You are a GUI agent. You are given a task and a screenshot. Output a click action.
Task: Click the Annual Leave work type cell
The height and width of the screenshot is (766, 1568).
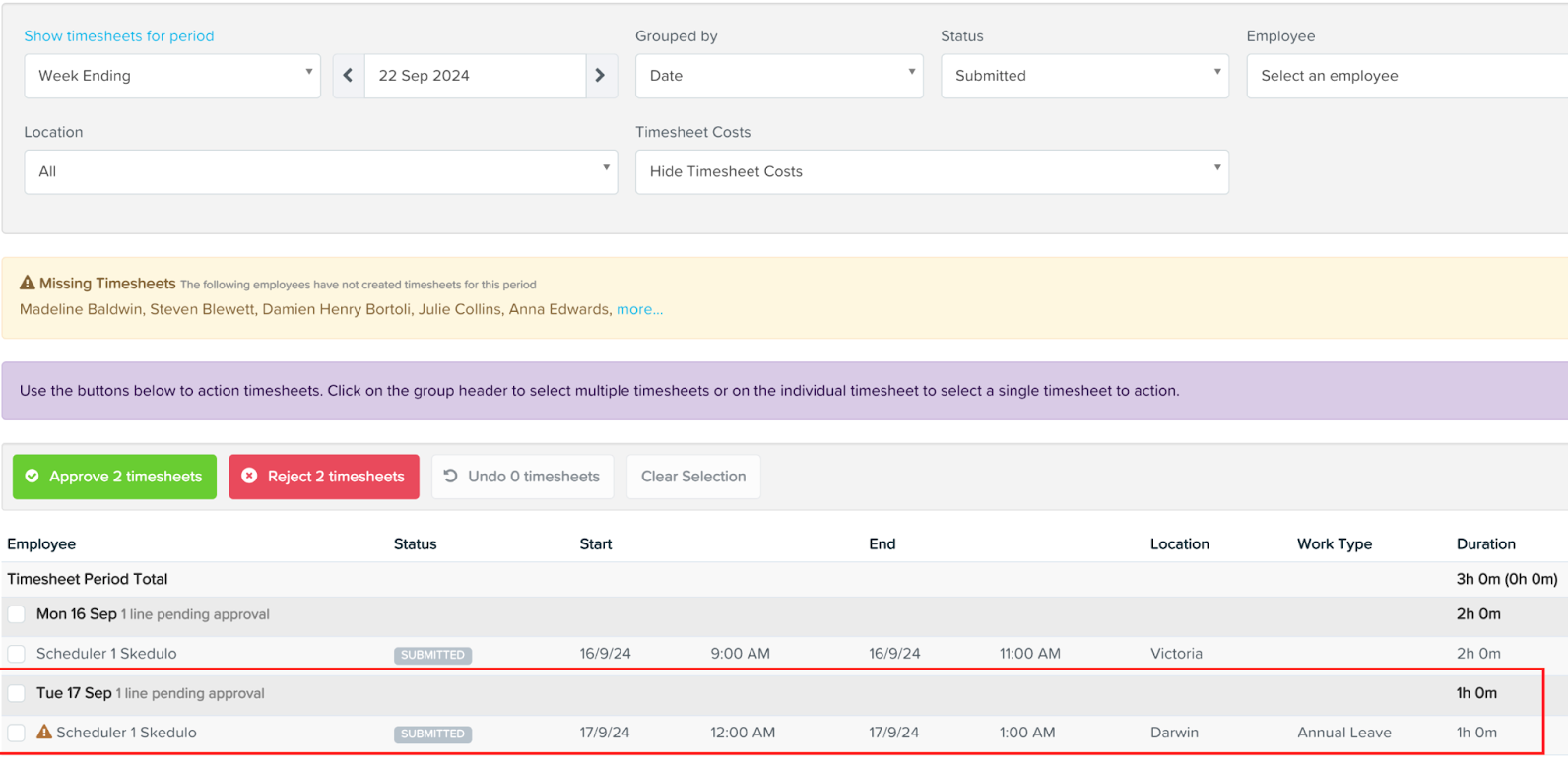(1343, 733)
